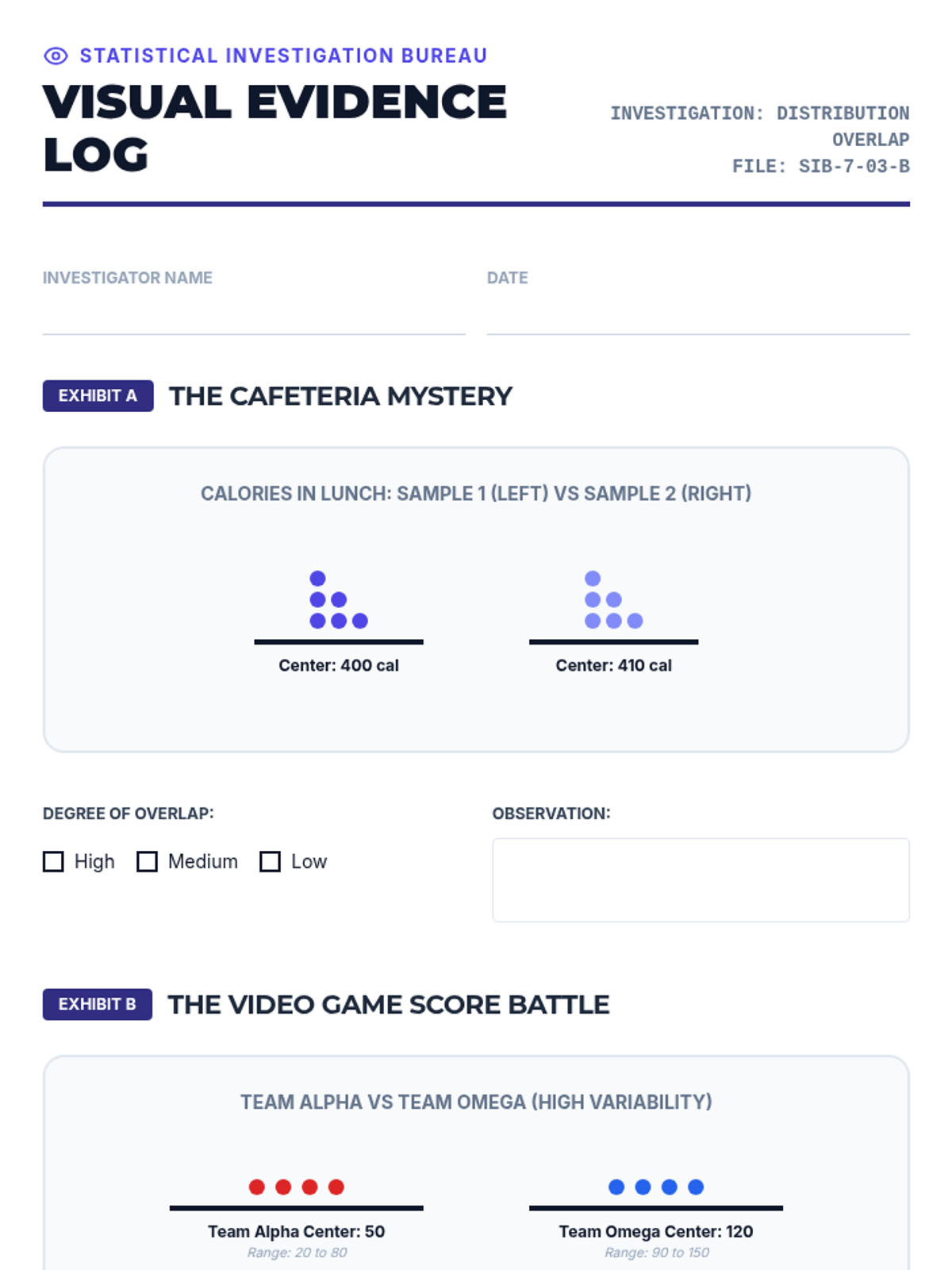Click the top dot of Sample 2 plot
The width and height of the screenshot is (952, 1270).
pos(593,578)
